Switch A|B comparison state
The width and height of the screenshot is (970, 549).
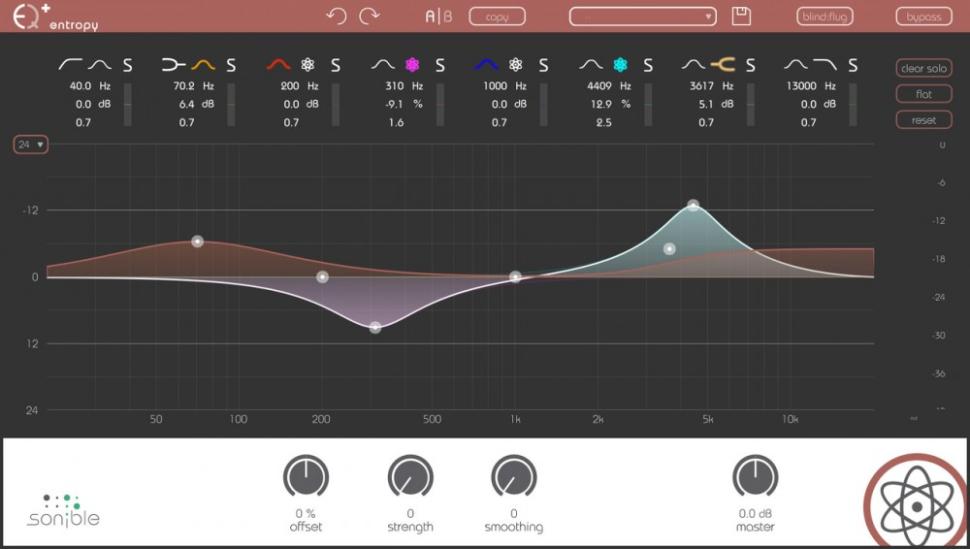click(439, 16)
